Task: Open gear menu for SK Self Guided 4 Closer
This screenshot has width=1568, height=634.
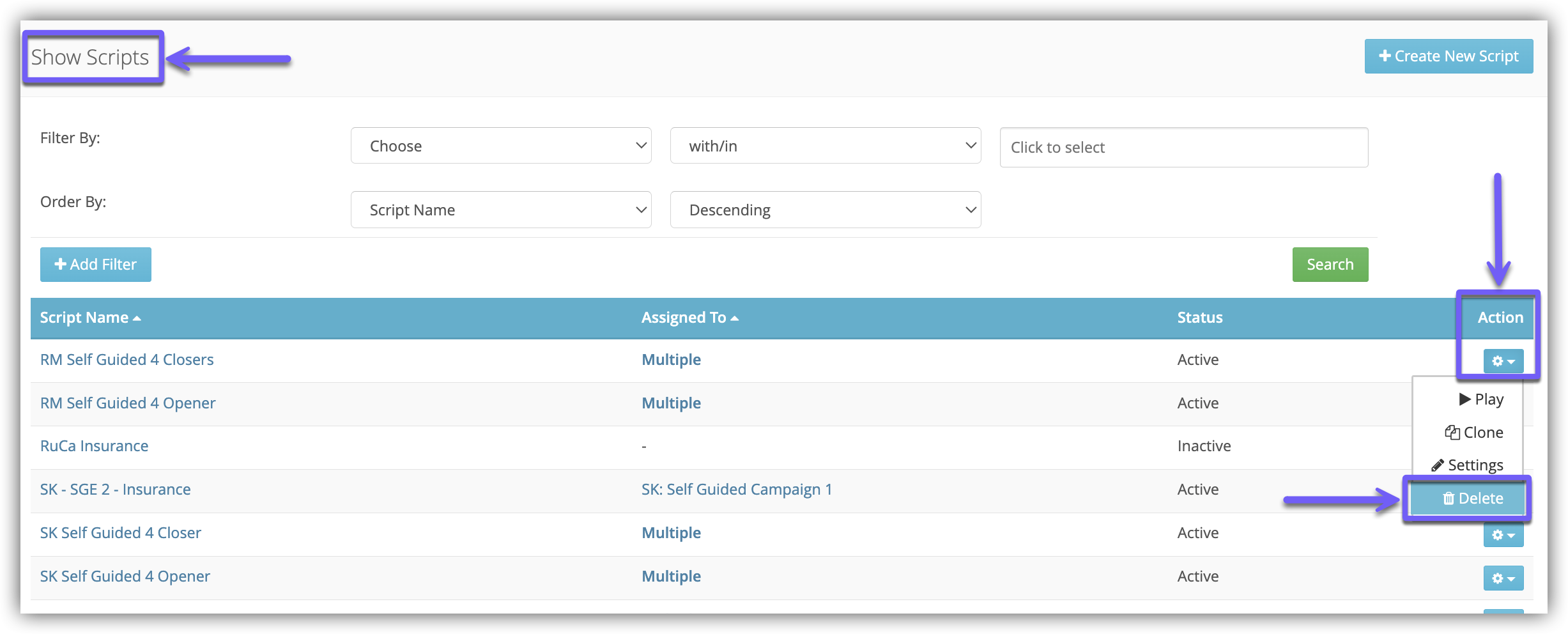Action: (1503, 536)
